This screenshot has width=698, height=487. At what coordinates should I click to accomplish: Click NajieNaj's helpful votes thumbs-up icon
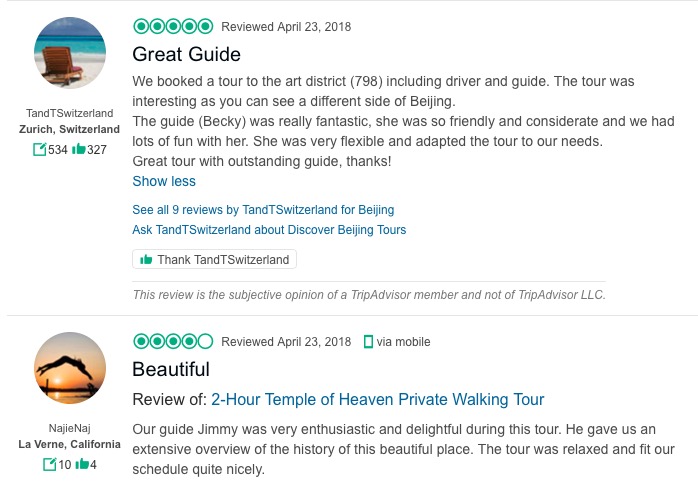coord(83,465)
